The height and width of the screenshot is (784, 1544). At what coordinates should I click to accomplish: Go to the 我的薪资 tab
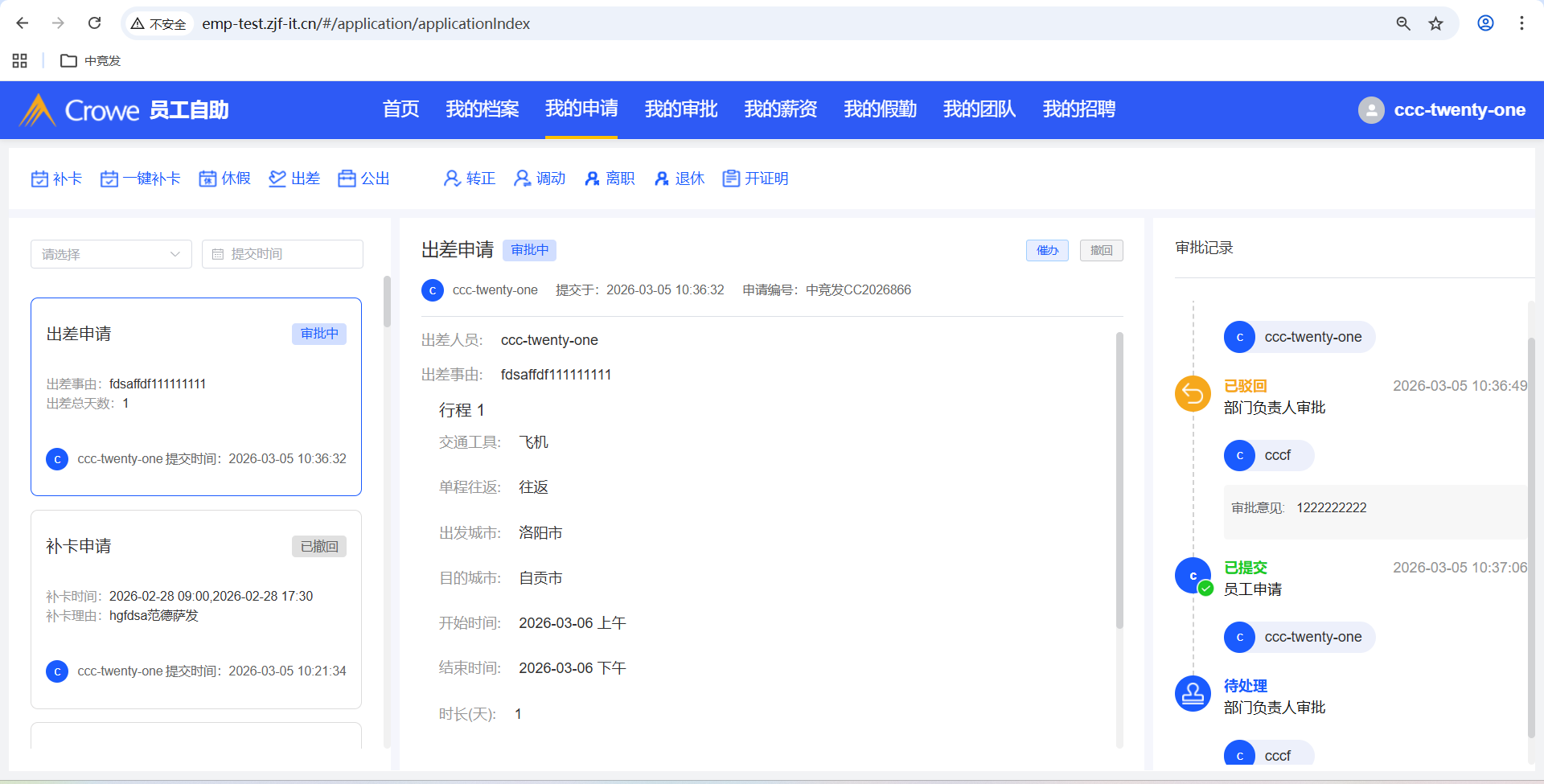click(780, 109)
